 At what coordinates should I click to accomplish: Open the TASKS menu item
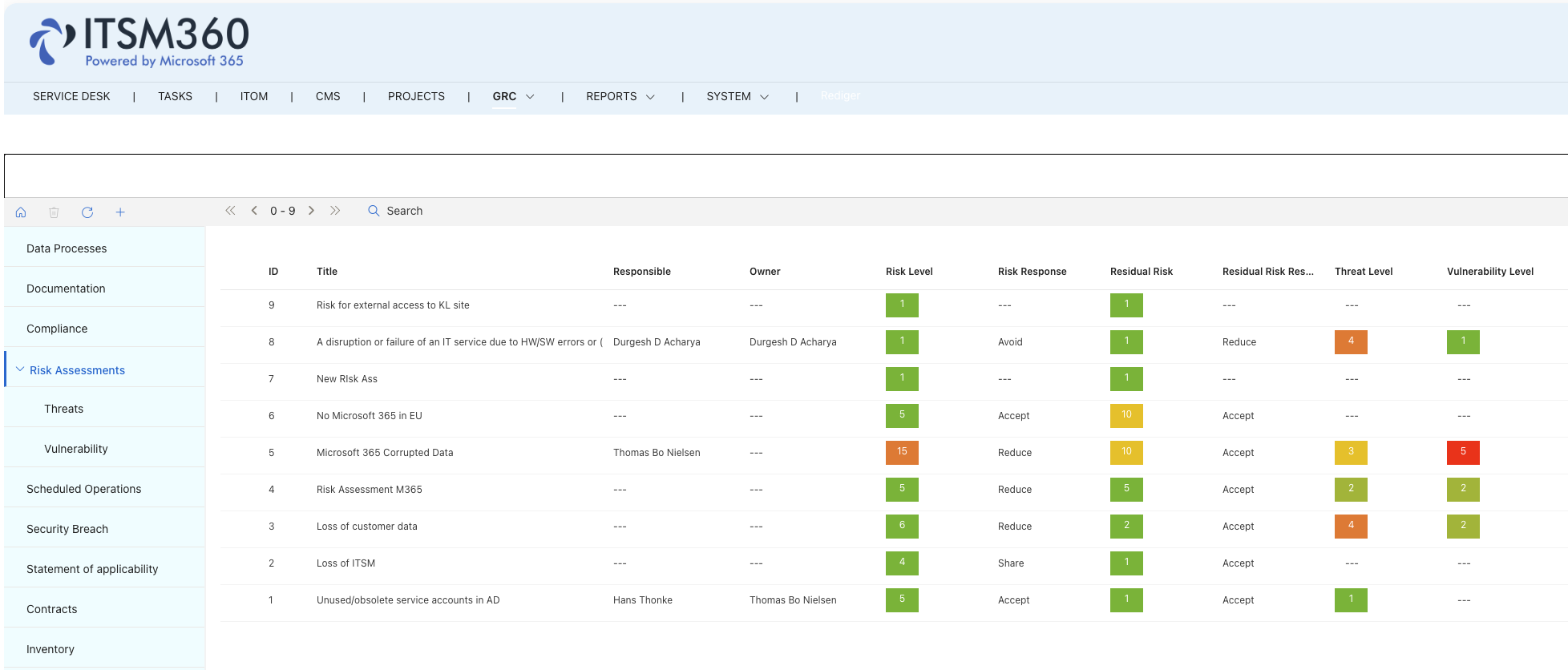click(175, 96)
